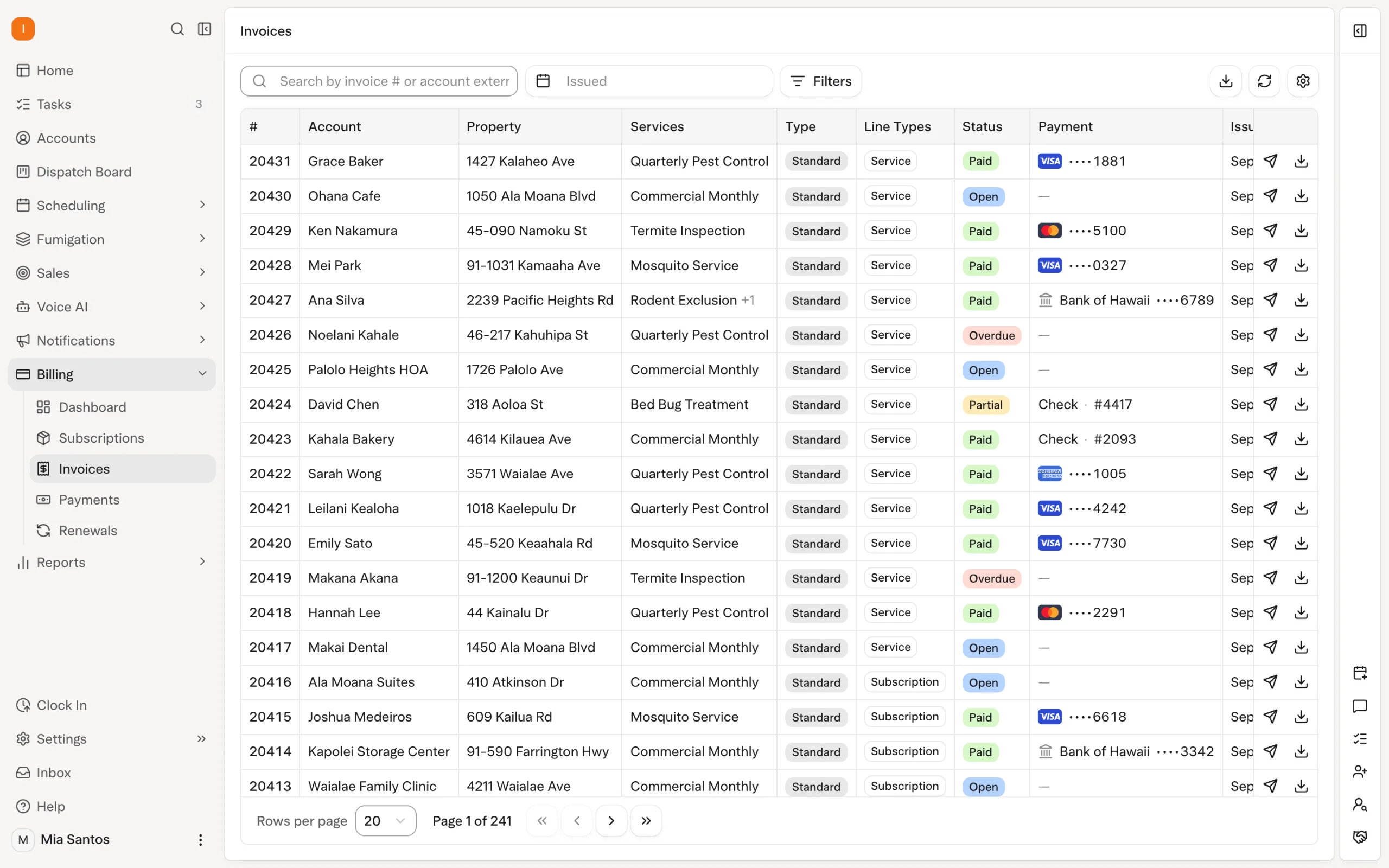Open Tasks with 3 pending

pos(112,104)
